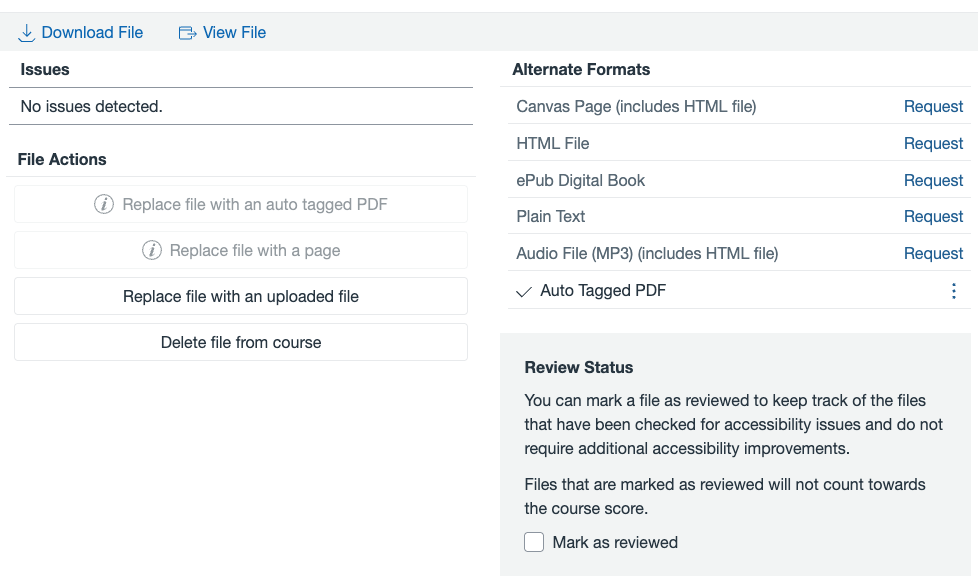
Task: Request the ePub Digital Book format
Action: coord(933,180)
